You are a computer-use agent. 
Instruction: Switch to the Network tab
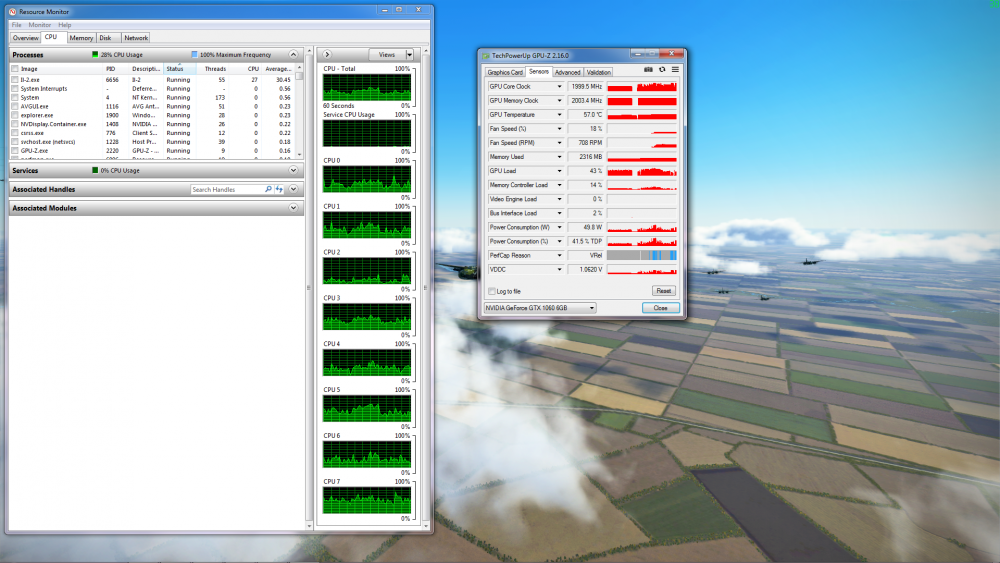[136, 38]
